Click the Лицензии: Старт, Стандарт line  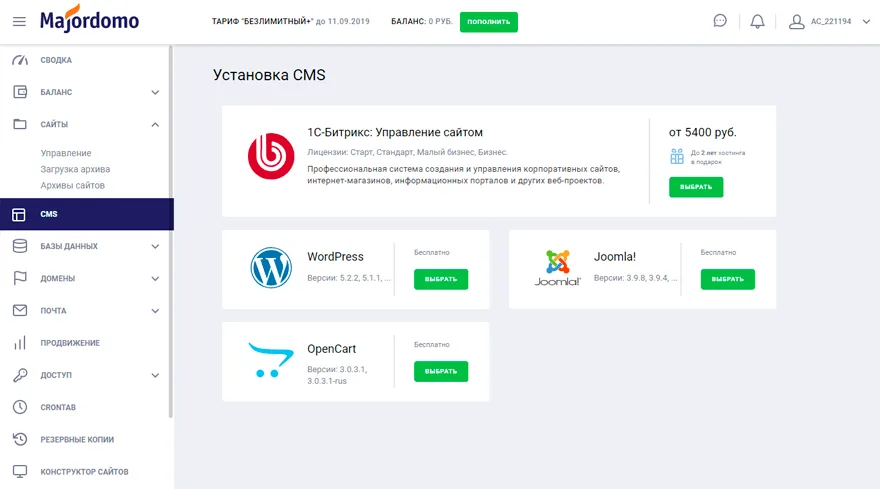[x=407, y=152]
